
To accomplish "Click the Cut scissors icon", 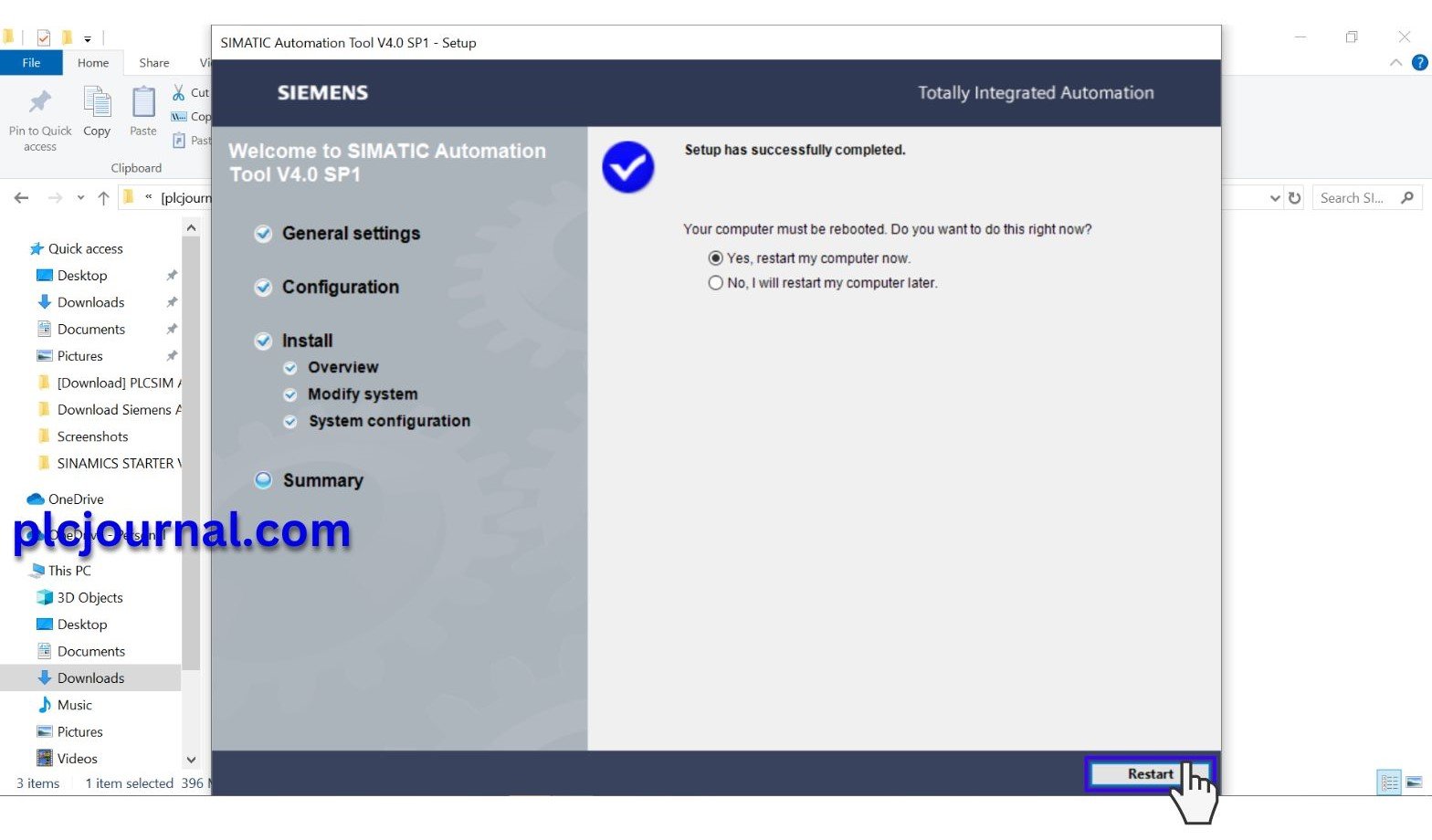I will click(179, 92).
